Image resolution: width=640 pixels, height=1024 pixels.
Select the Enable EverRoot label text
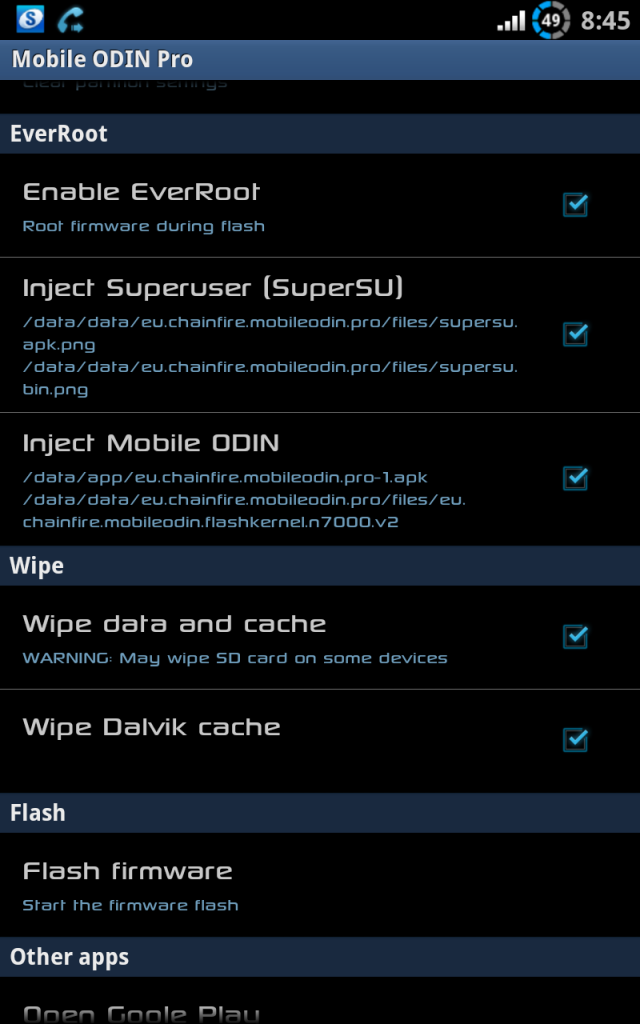click(x=141, y=192)
